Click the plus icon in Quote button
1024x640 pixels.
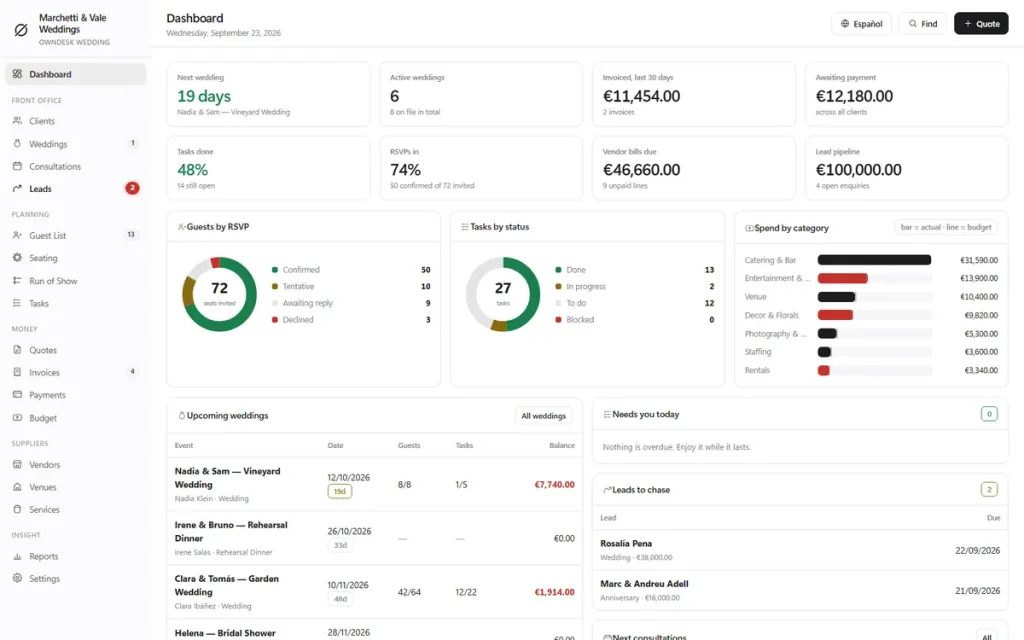(x=968, y=24)
